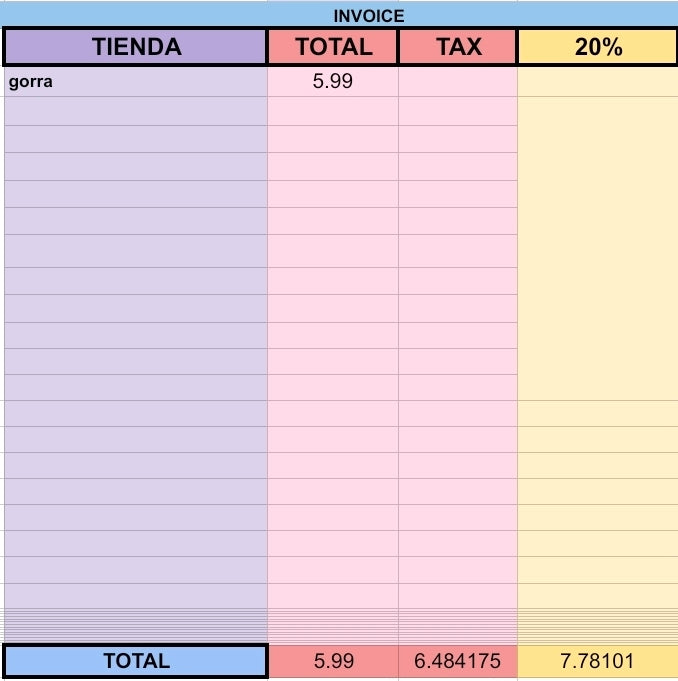Select the 5.99 sum in the footer row
The width and height of the screenshot is (678, 681).
point(333,661)
